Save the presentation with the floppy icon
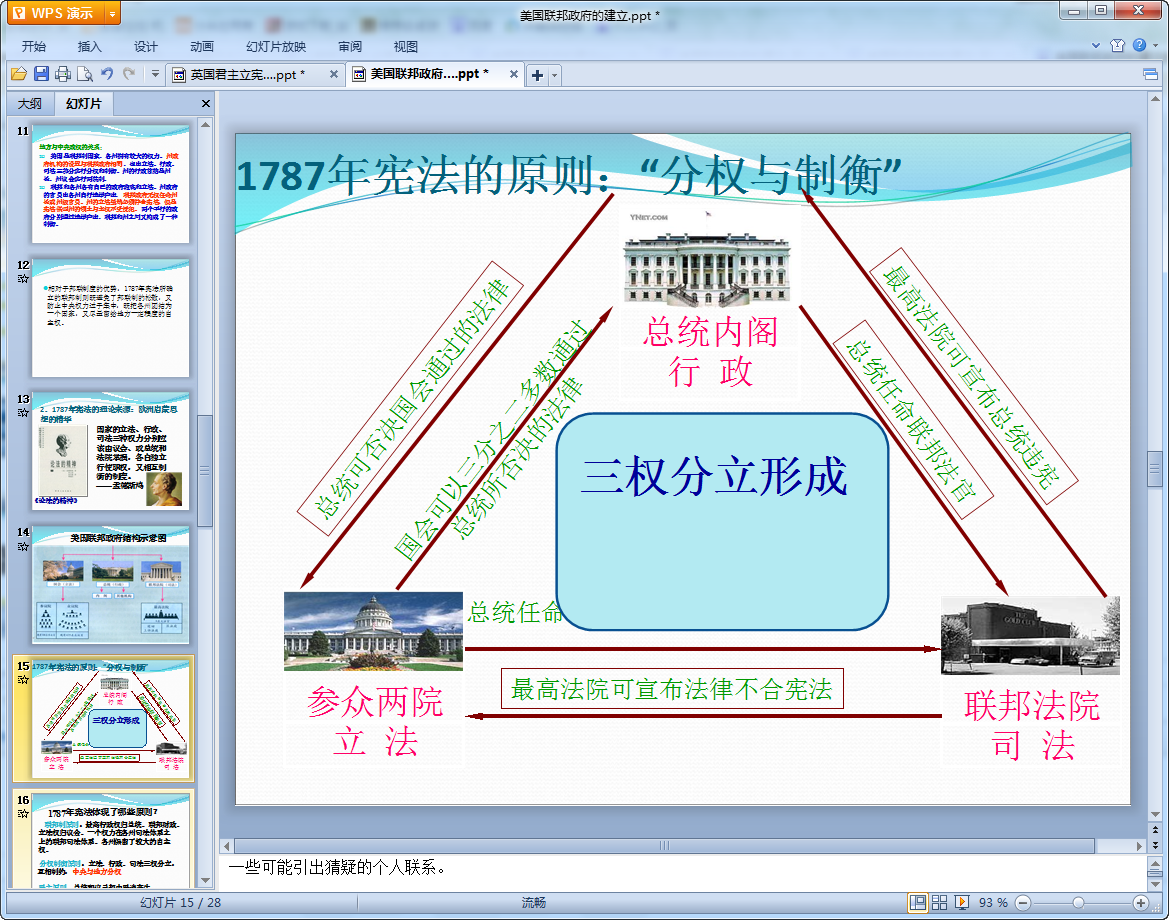 click(x=41, y=74)
